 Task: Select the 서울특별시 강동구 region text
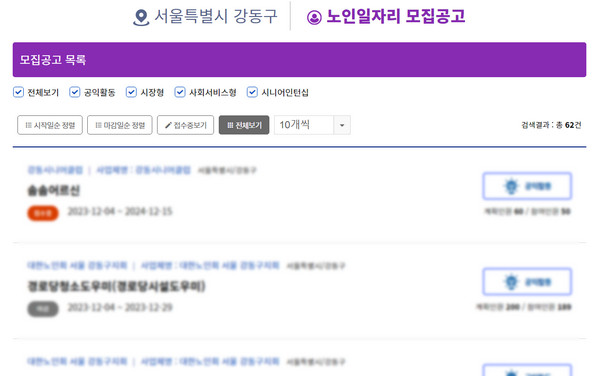pos(215,16)
